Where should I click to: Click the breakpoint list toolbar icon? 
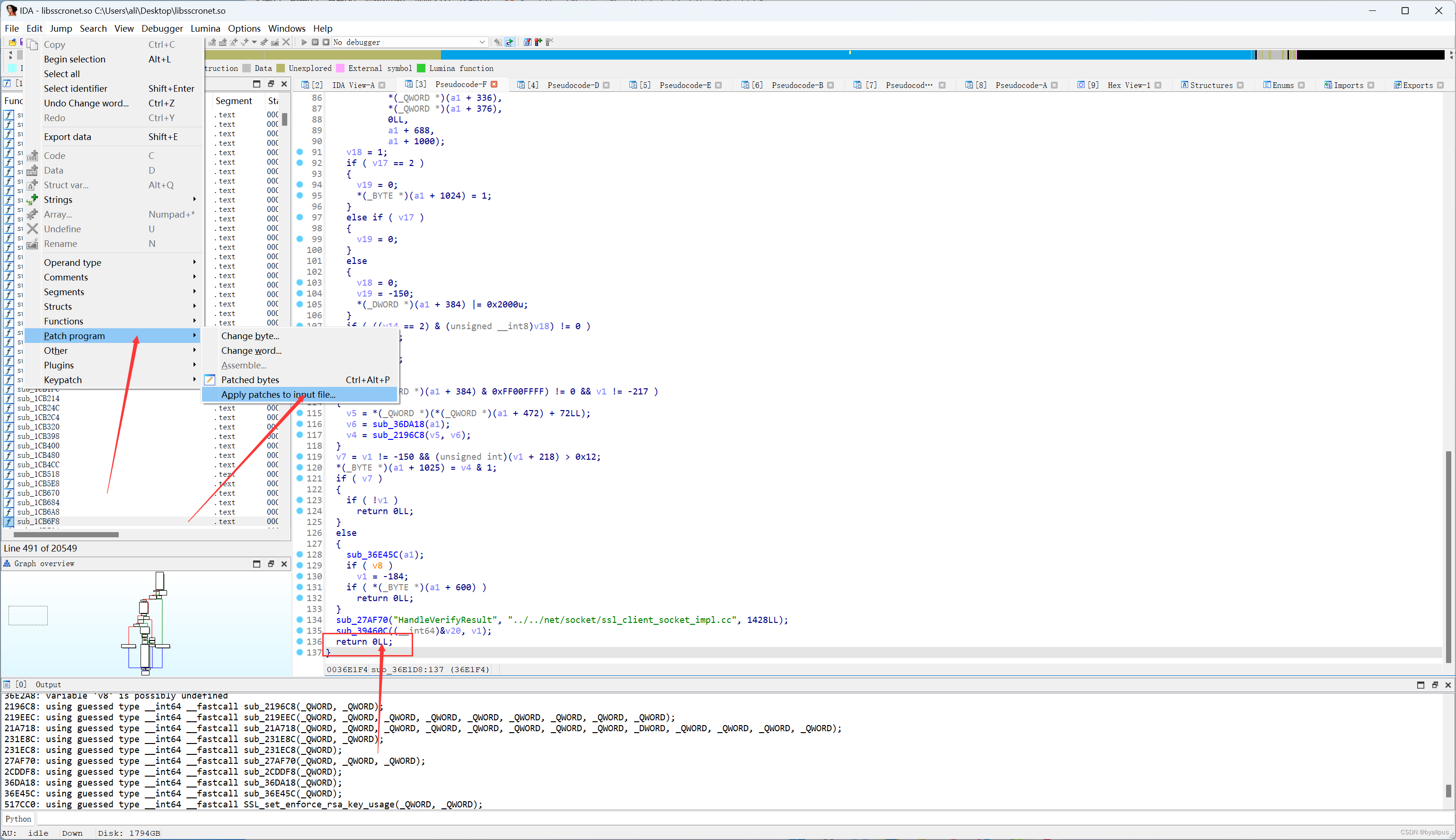528,42
